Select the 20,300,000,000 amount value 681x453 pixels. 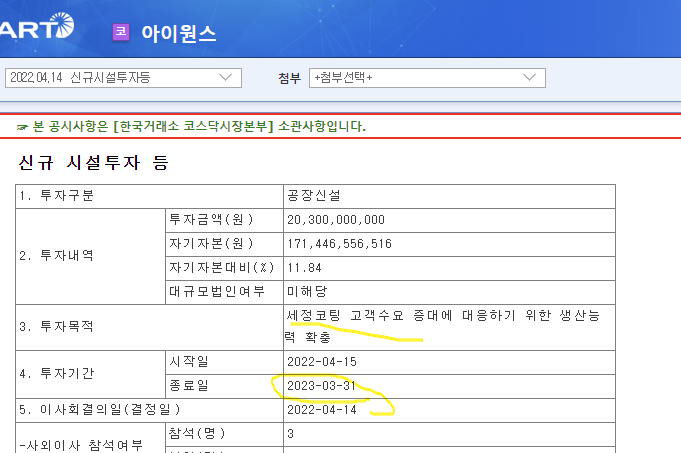click(x=336, y=220)
